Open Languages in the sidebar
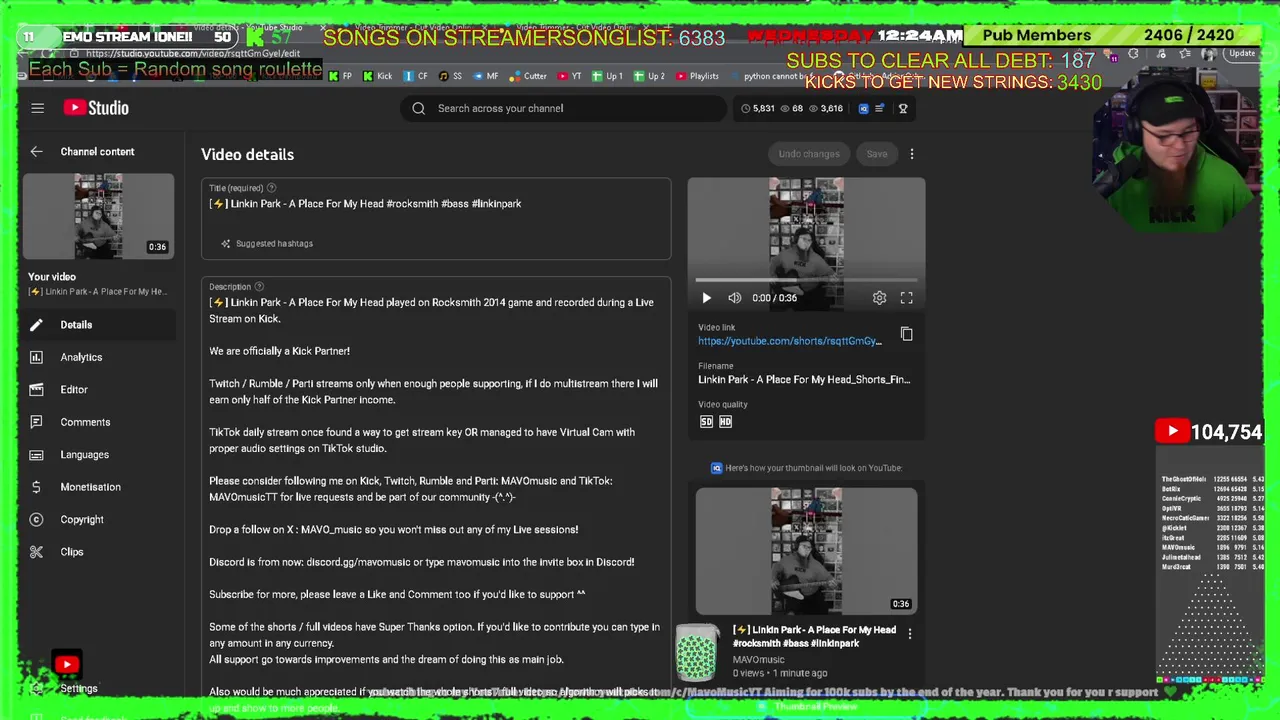 (x=98, y=455)
